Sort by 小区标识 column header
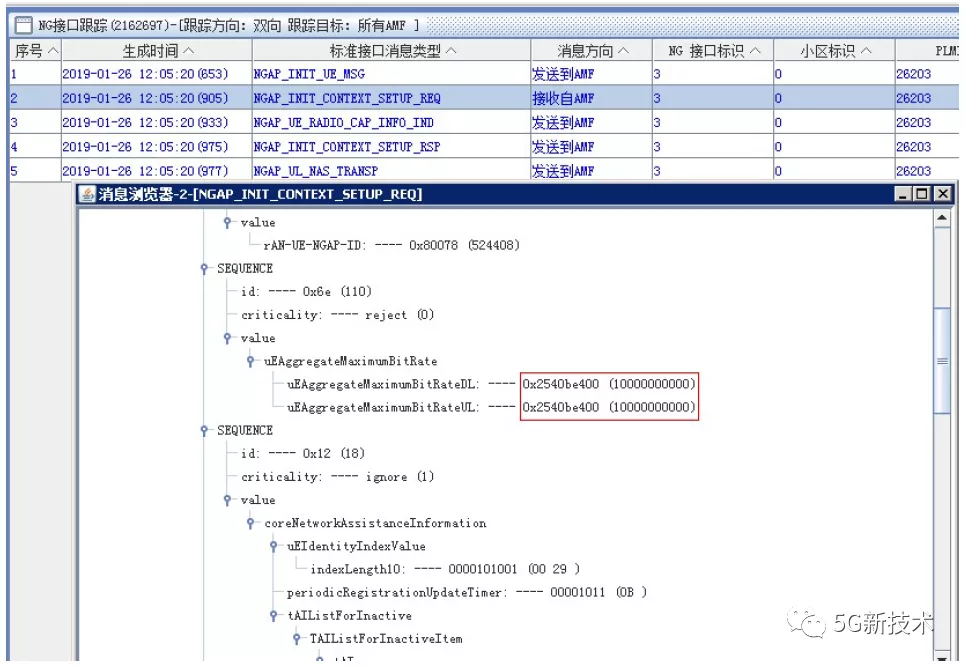Viewport: 966px width, 666px height. (835, 51)
